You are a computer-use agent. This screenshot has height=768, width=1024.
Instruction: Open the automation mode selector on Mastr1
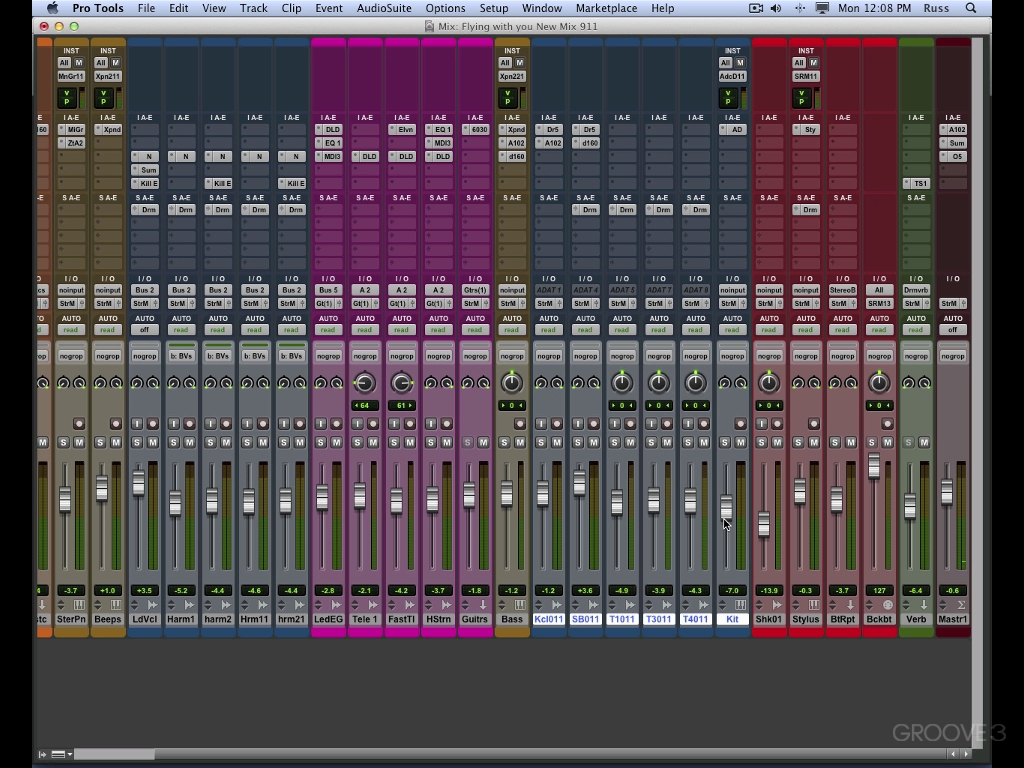coord(952,330)
